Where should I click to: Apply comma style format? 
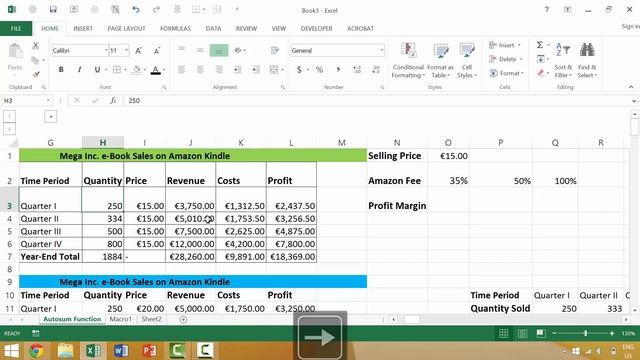[x=338, y=70]
